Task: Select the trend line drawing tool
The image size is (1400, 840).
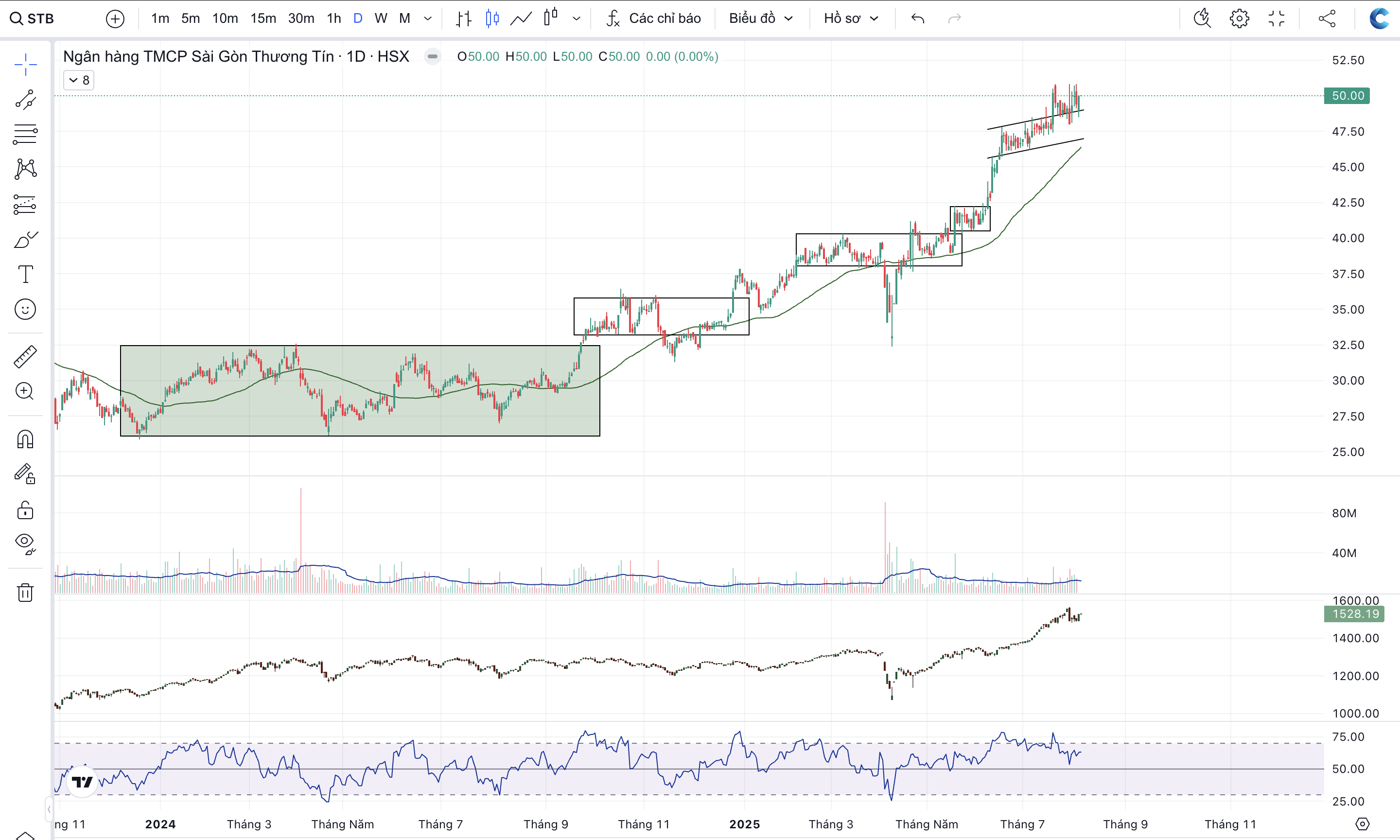Action: click(25, 100)
